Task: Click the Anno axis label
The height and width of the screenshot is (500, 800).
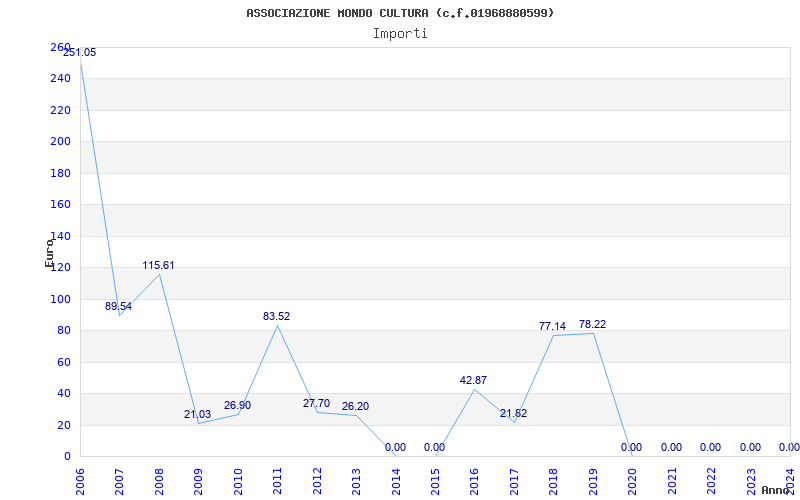Action: [x=776, y=490]
